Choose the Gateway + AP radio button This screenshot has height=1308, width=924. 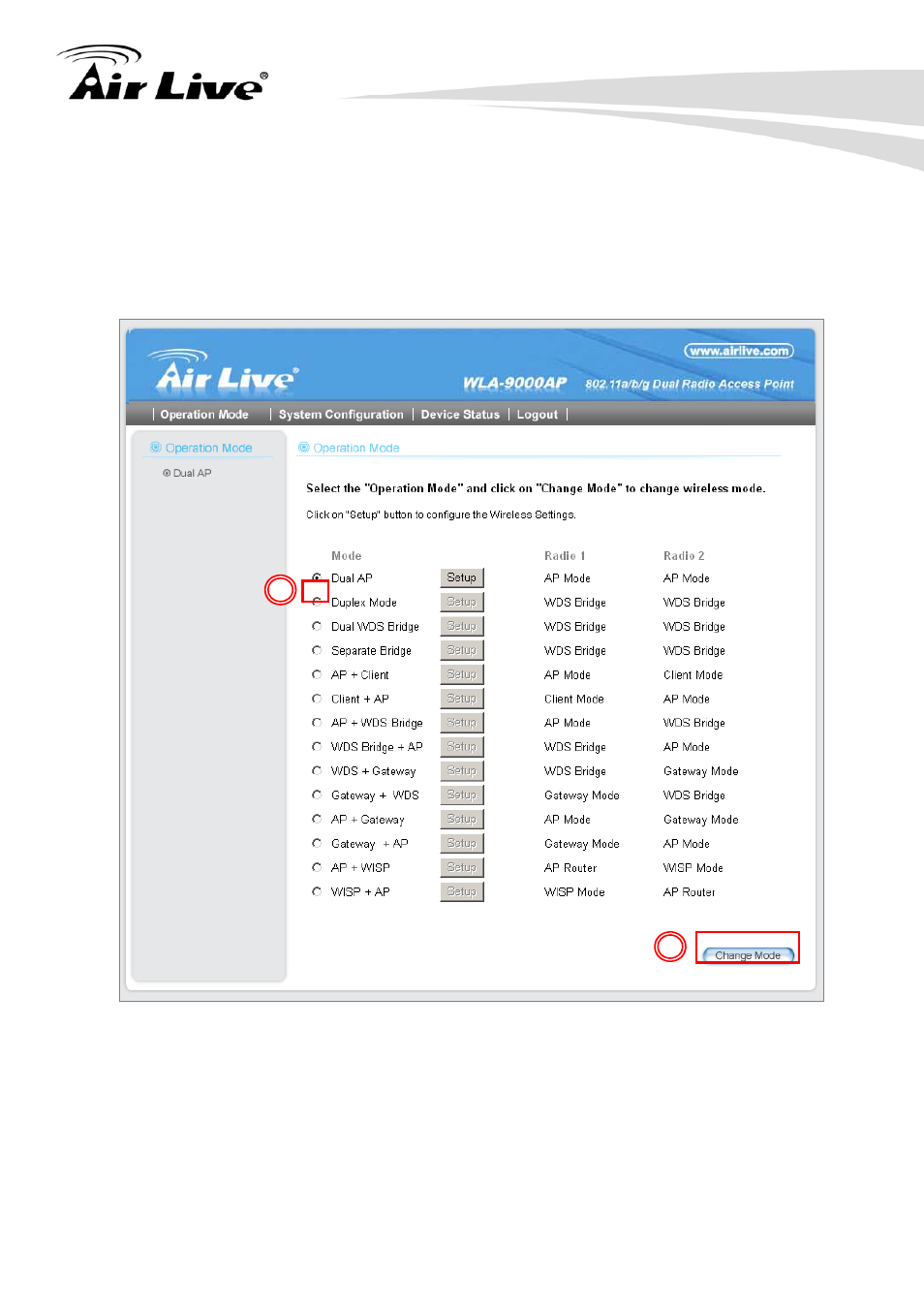click(x=317, y=843)
